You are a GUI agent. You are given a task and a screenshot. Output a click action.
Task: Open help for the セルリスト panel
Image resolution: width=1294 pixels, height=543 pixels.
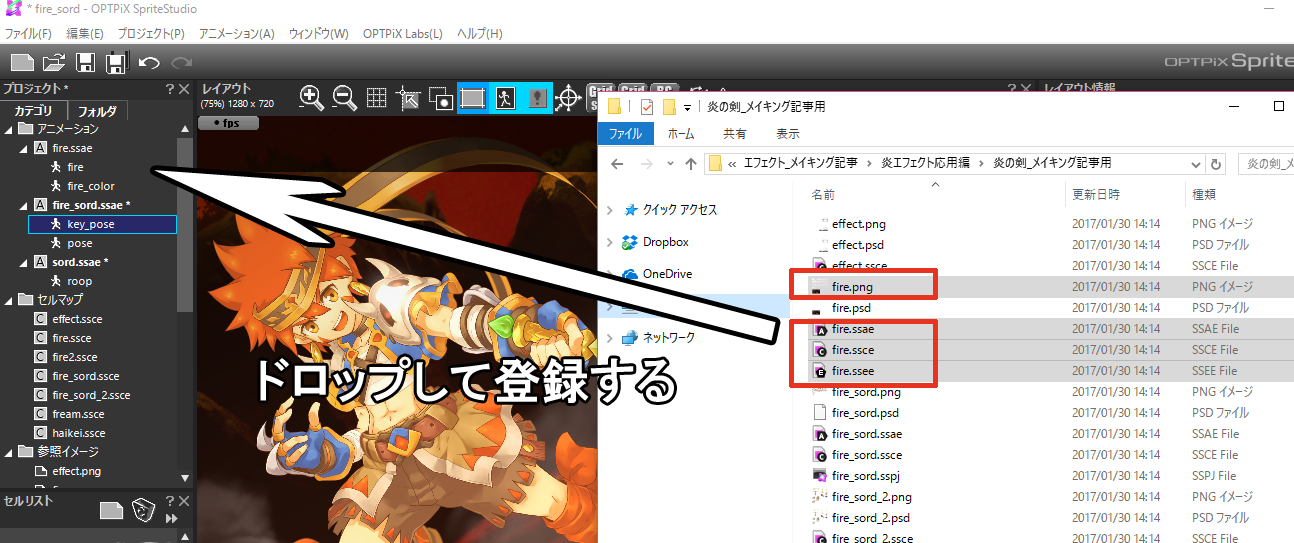(170, 501)
